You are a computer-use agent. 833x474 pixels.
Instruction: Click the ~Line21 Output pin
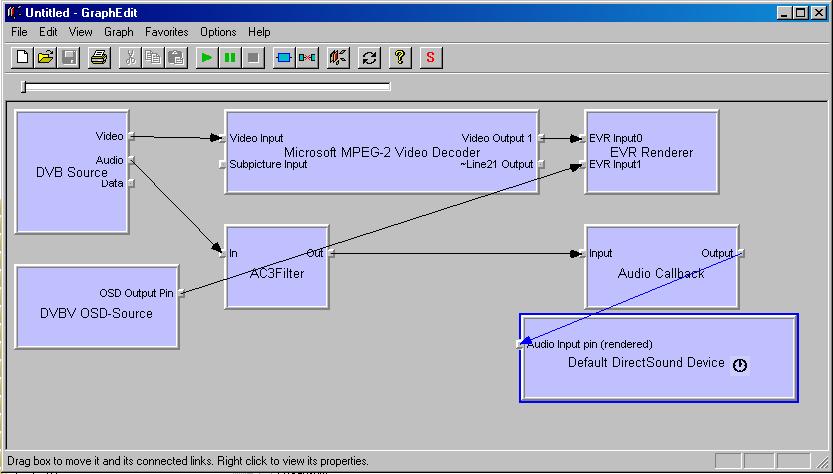coord(541,165)
